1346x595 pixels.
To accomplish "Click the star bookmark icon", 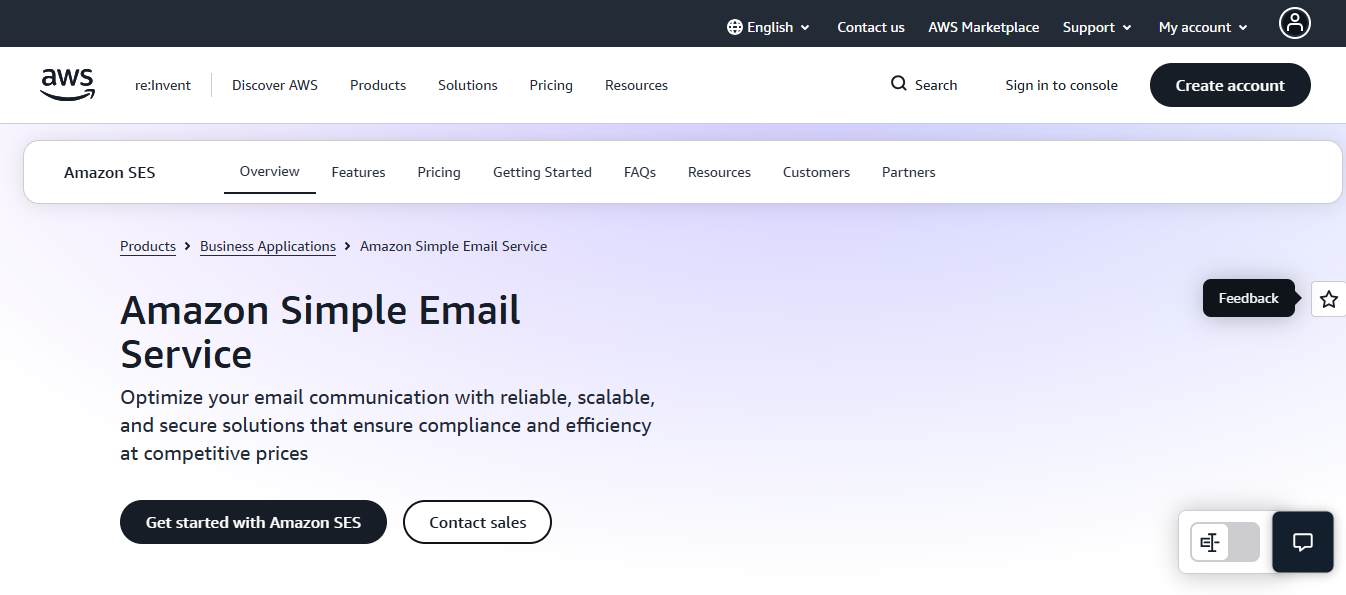I will [x=1328, y=299].
